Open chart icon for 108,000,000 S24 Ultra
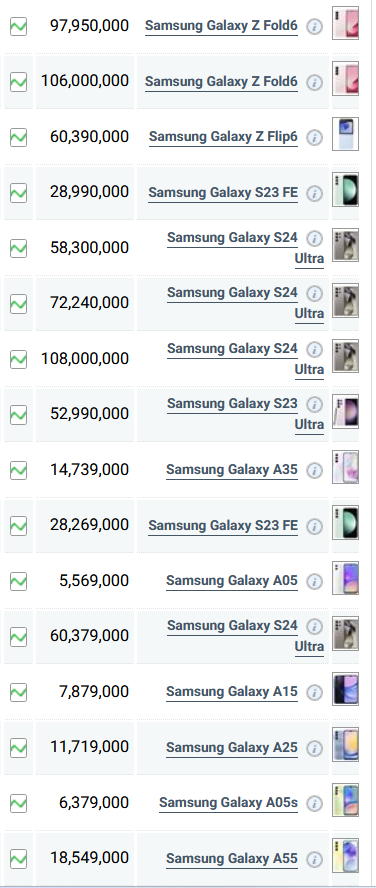This screenshot has width=376, height=888. (x=19, y=360)
